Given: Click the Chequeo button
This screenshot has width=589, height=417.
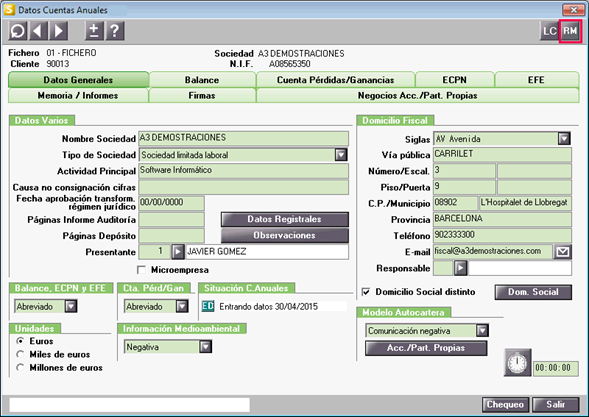Looking at the screenshot, I should tap(505, 405).
